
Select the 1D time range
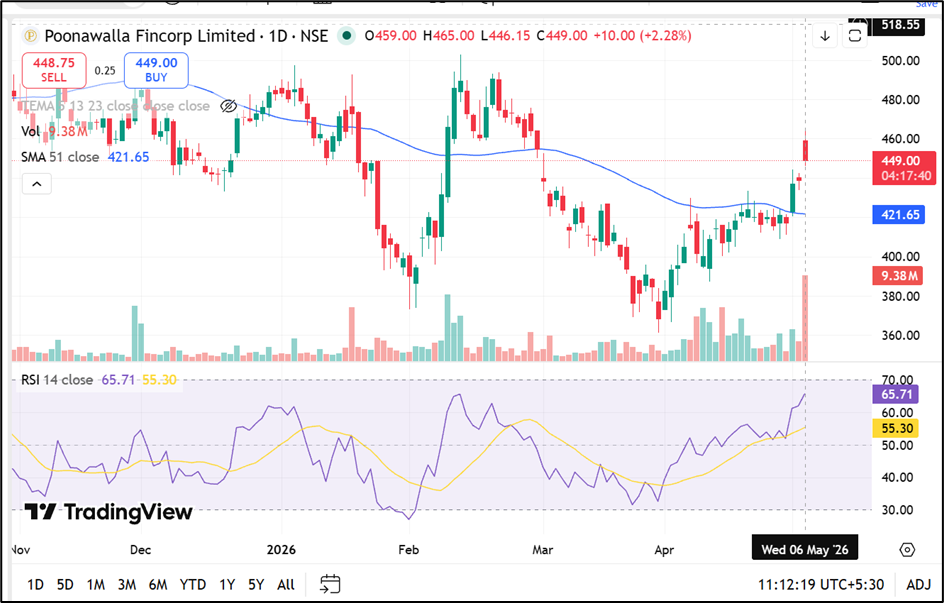click(36, 584)
